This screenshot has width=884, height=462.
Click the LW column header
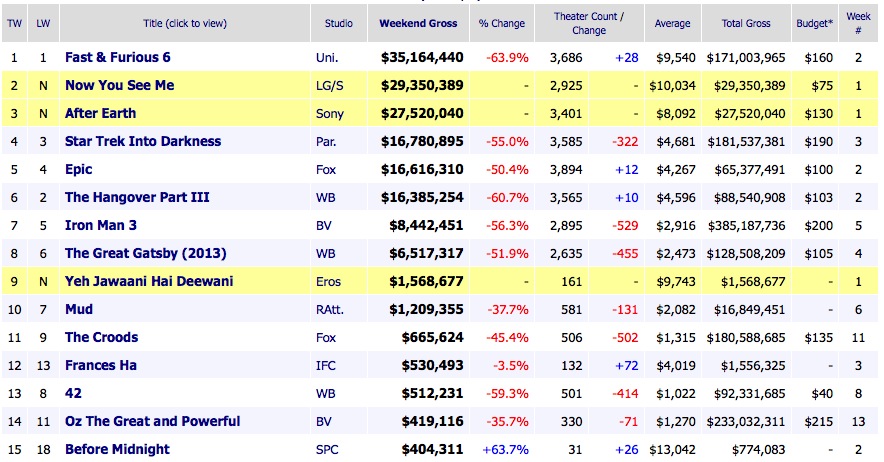tap(43, 24)
